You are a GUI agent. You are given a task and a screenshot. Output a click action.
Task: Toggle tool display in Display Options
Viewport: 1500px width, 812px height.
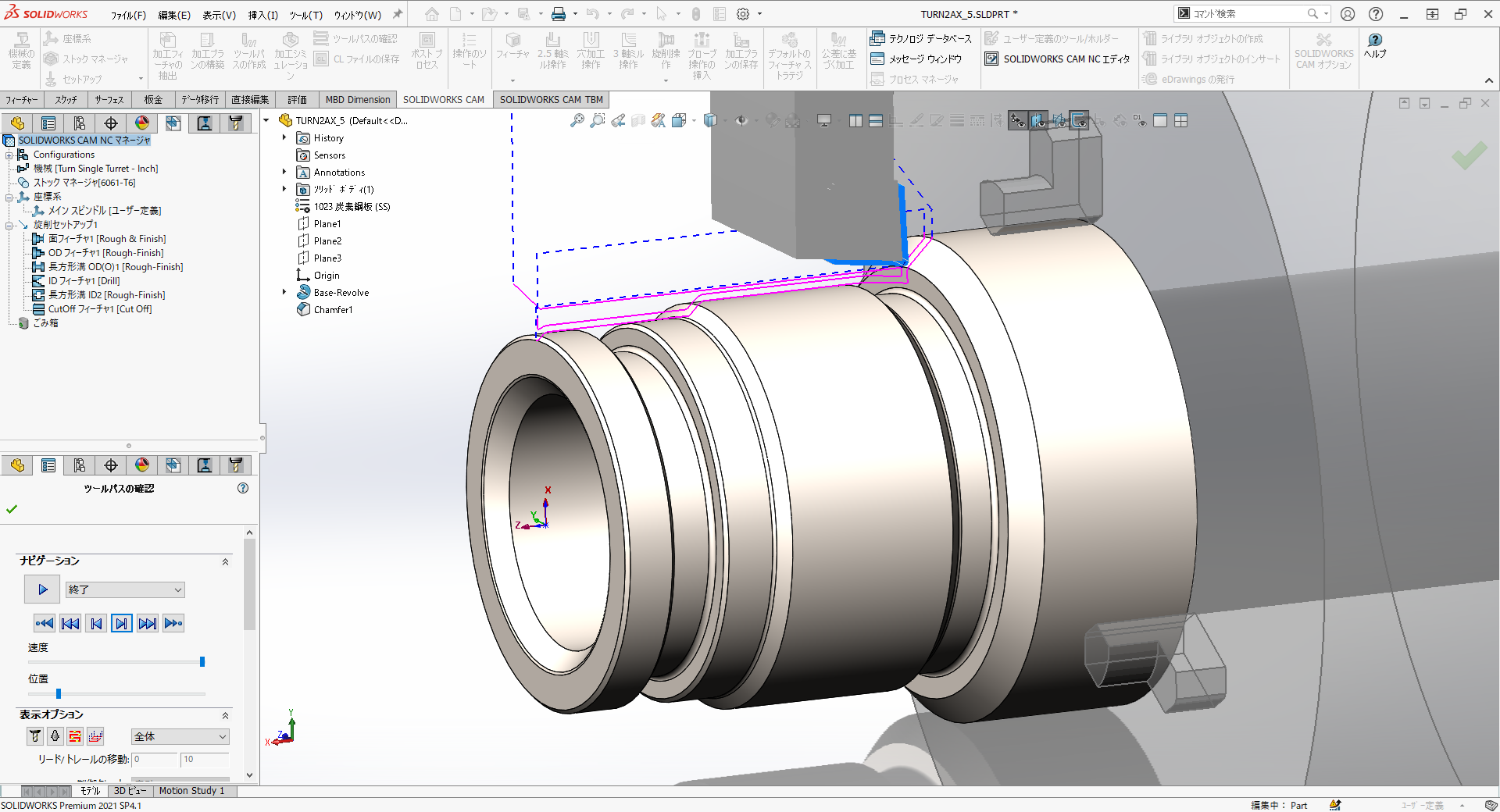click(x=35, y=735)
